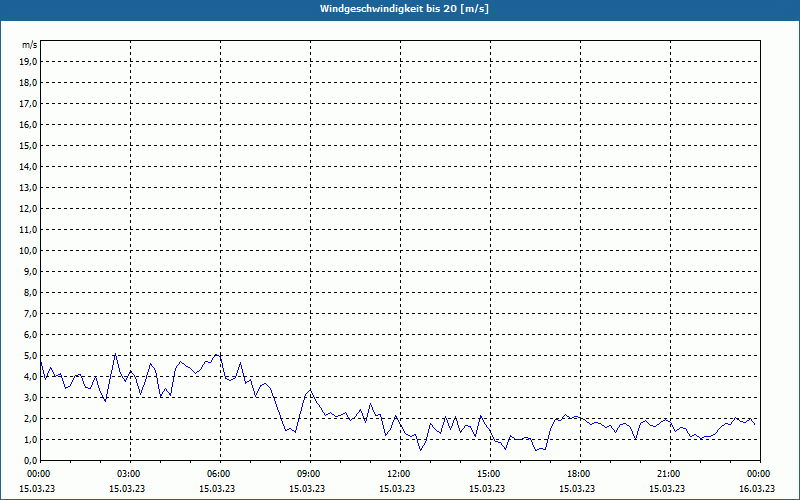Click the 19,0 y-axis label
800x500 pixels.
tap(28, 62)
